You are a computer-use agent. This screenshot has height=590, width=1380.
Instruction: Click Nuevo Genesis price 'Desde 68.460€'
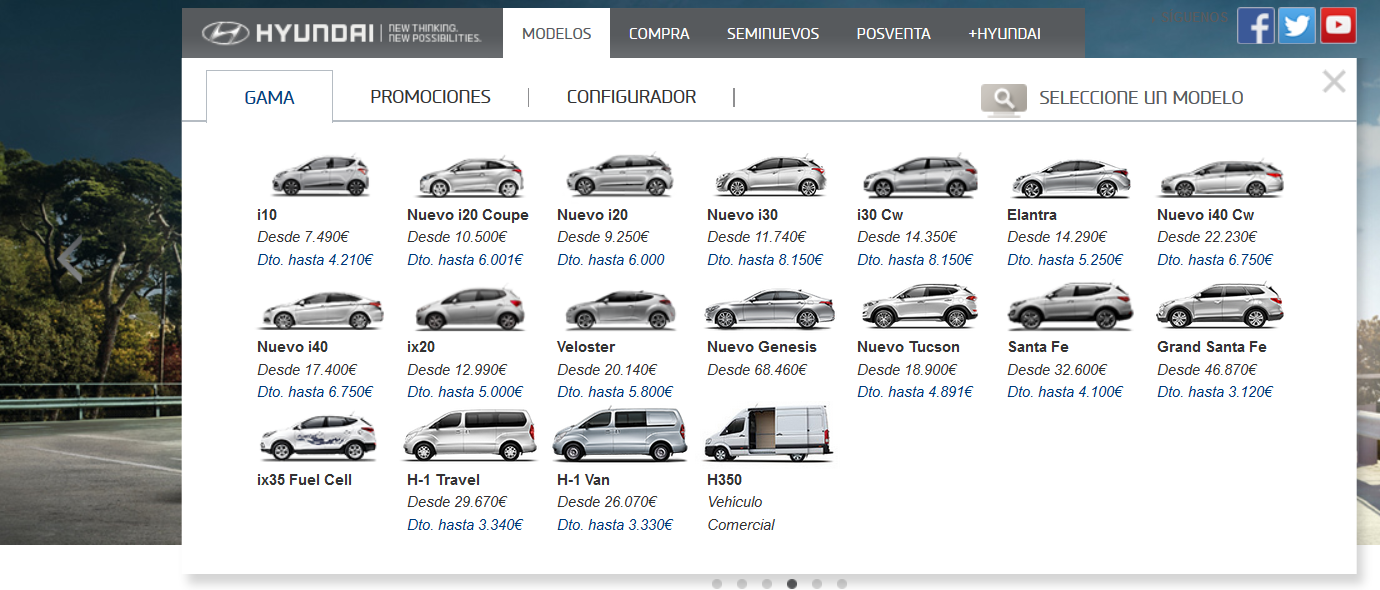(756, 370)
